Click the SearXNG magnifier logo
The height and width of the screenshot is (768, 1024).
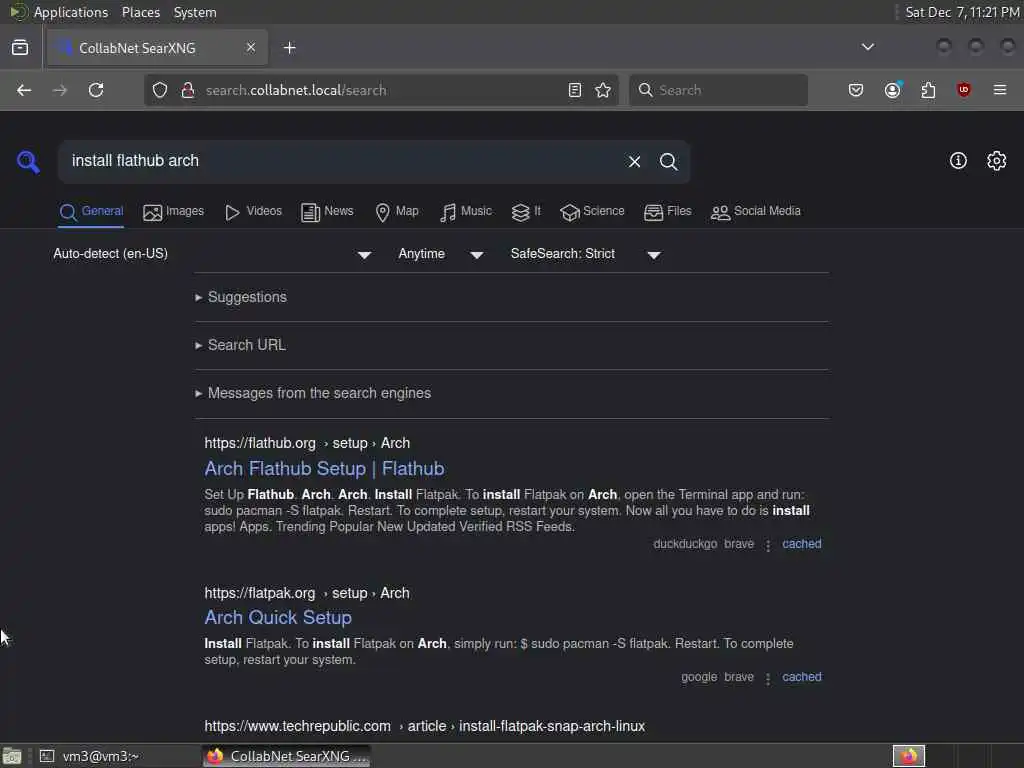28,161
